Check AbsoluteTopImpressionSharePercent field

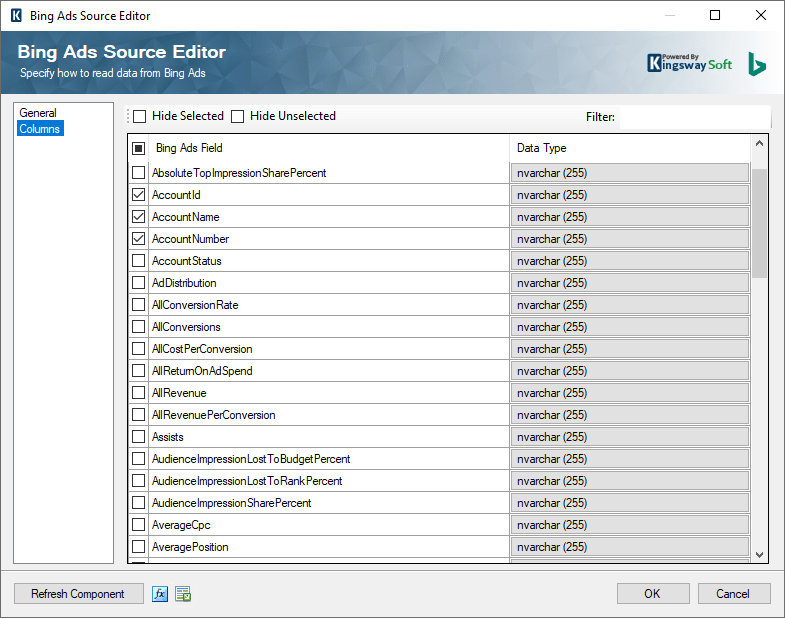139,173
